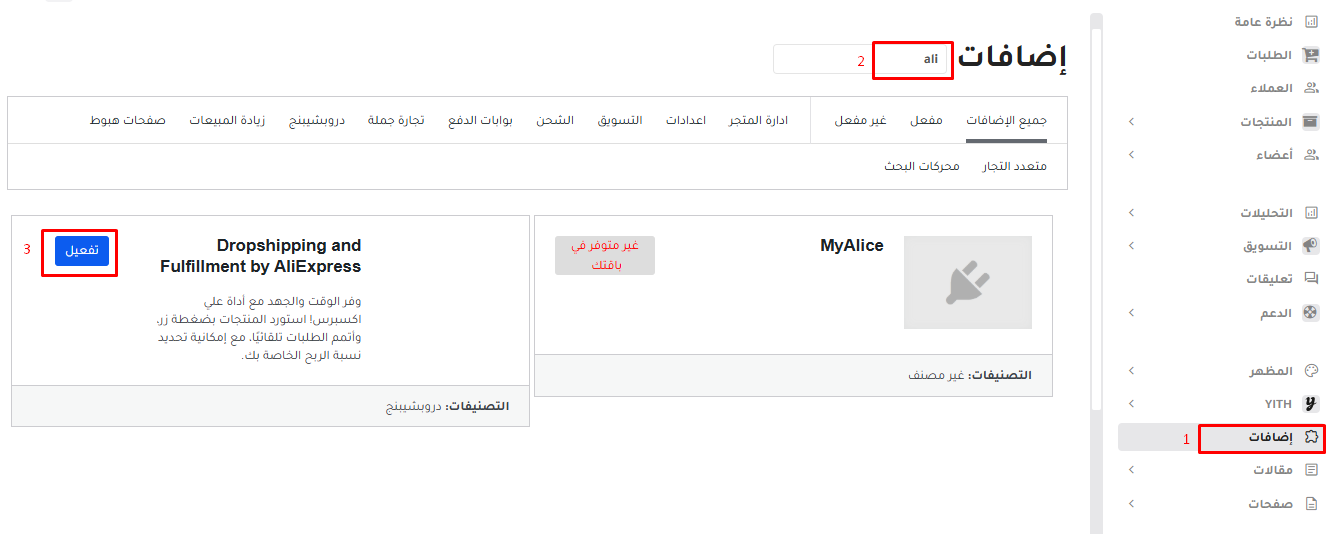Open the الطلبات sidebar link

(x=1269, y=55)
